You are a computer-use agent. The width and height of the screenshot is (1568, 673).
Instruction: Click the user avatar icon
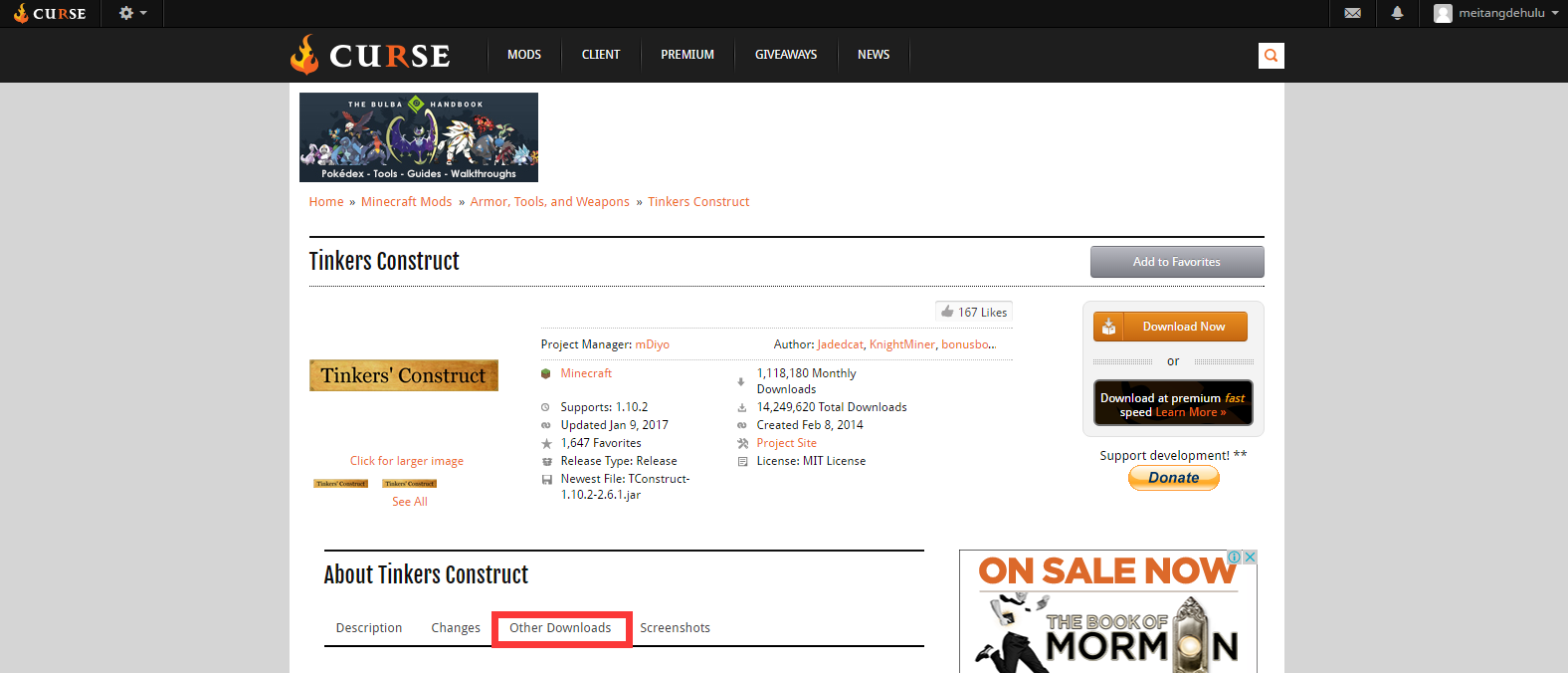1443,13
